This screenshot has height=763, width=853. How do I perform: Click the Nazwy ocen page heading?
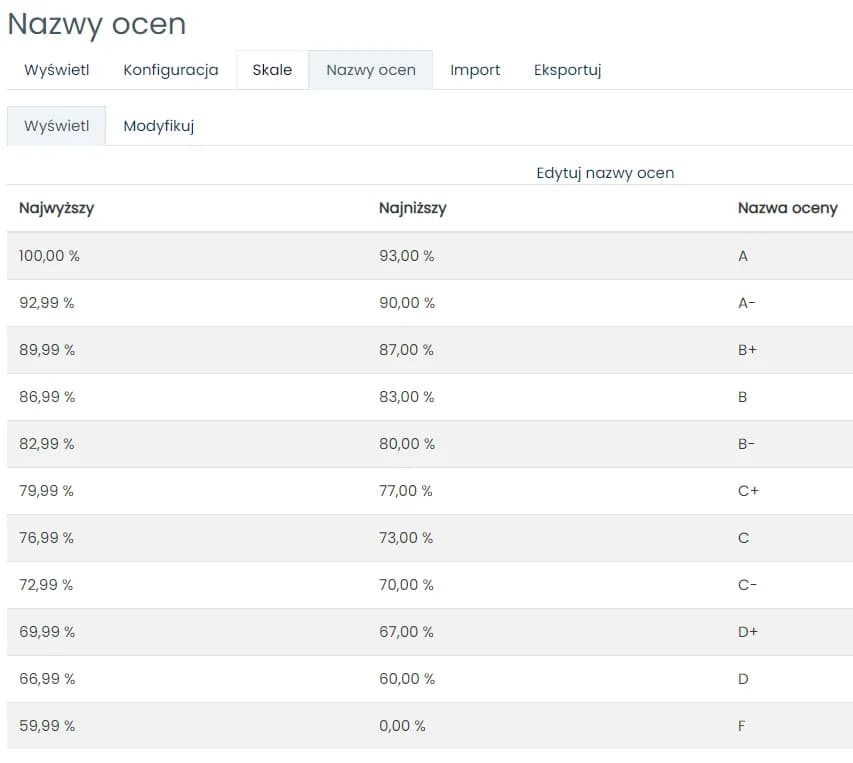(97, 25)
